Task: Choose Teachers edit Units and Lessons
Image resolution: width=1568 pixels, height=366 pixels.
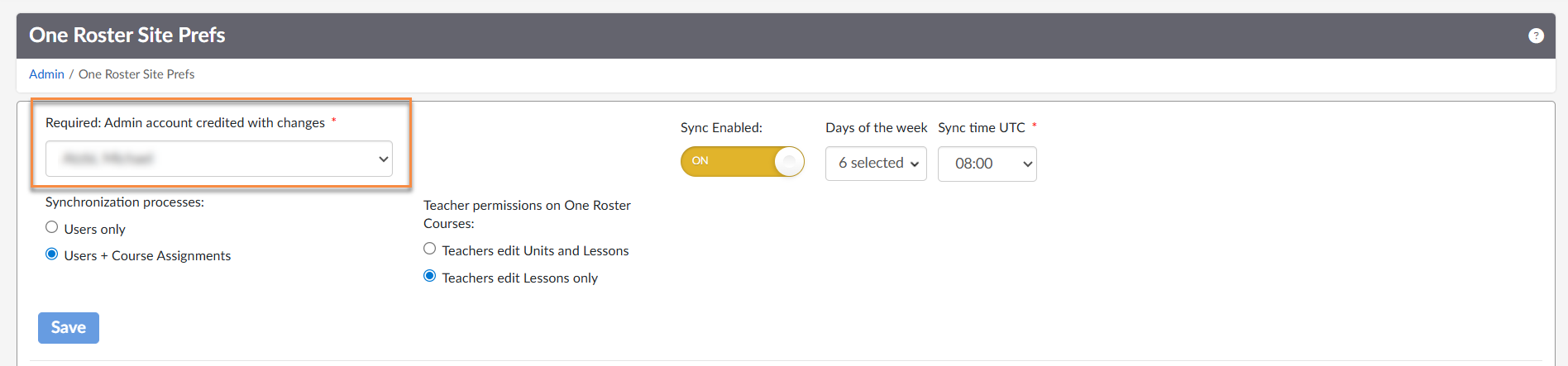Action: click(430, 249)
